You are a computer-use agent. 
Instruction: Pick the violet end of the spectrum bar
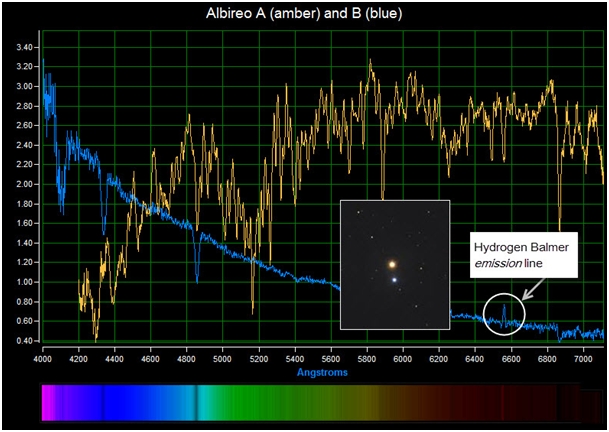48,401
